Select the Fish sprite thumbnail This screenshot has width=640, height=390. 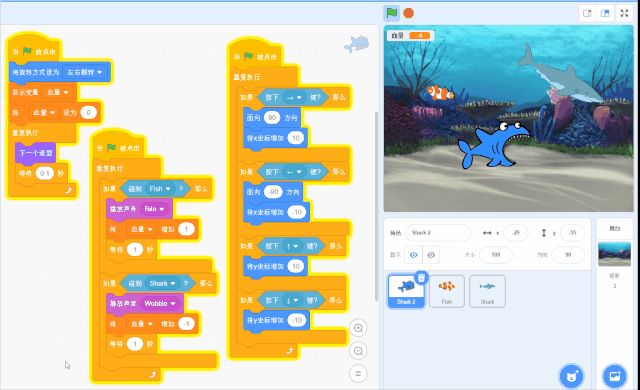coord(447,291)
